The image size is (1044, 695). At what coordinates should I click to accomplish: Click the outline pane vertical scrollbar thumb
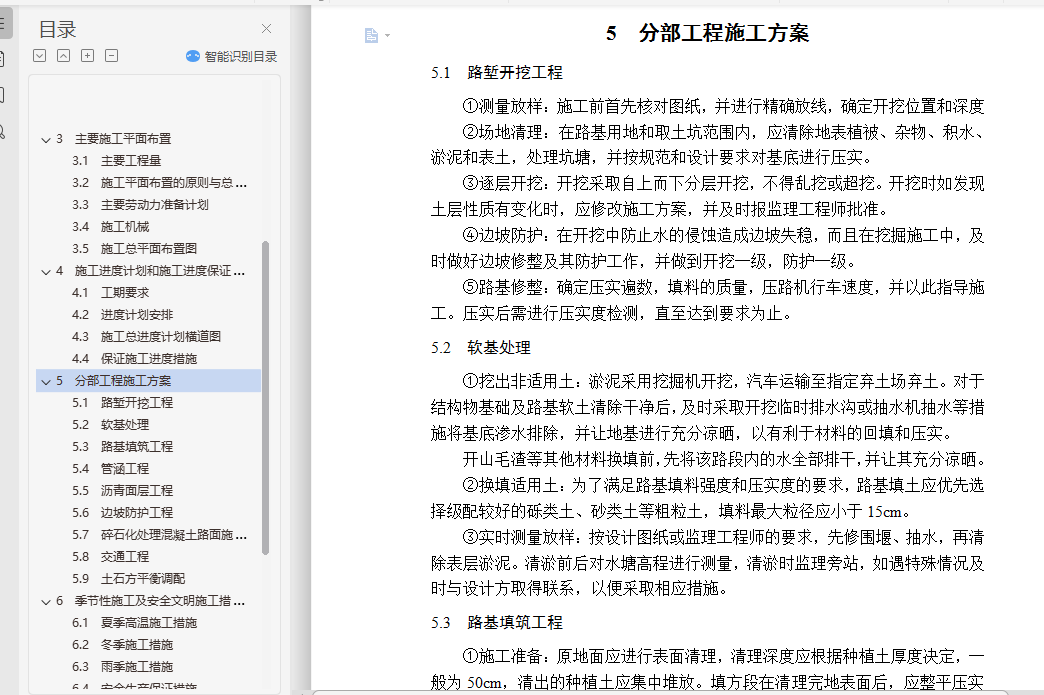266,397
